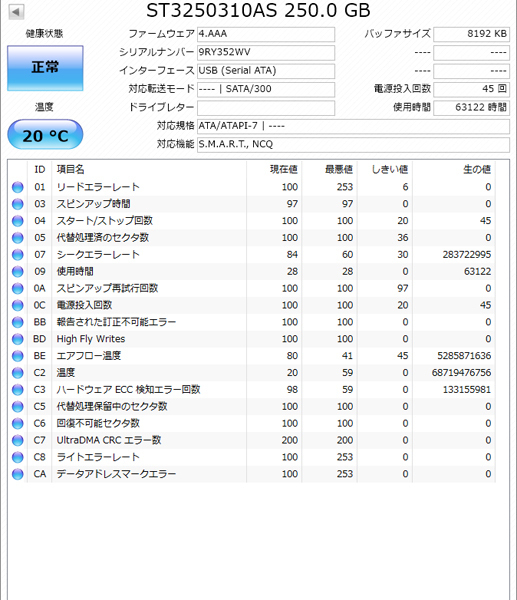The width and height of the screenshot is (517, 600).
Task: Click the status orb for ID 05 row
Action: (18, 238)
